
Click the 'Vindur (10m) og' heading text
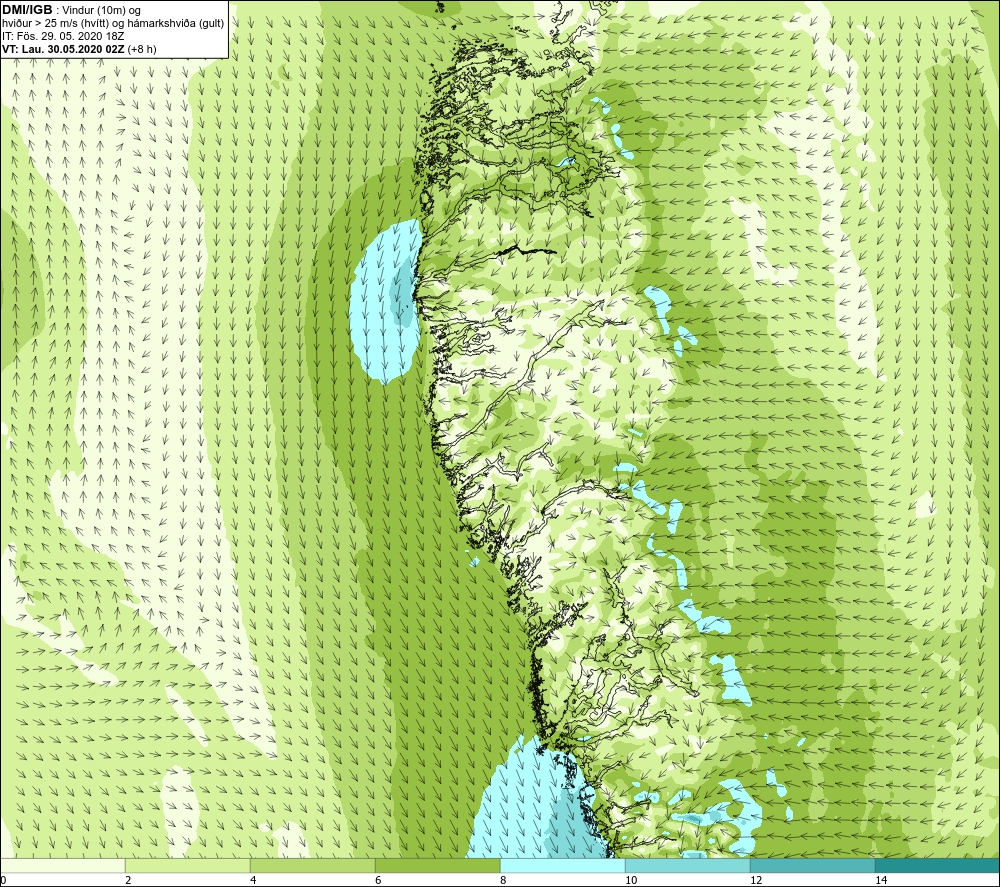click(101, 11)
